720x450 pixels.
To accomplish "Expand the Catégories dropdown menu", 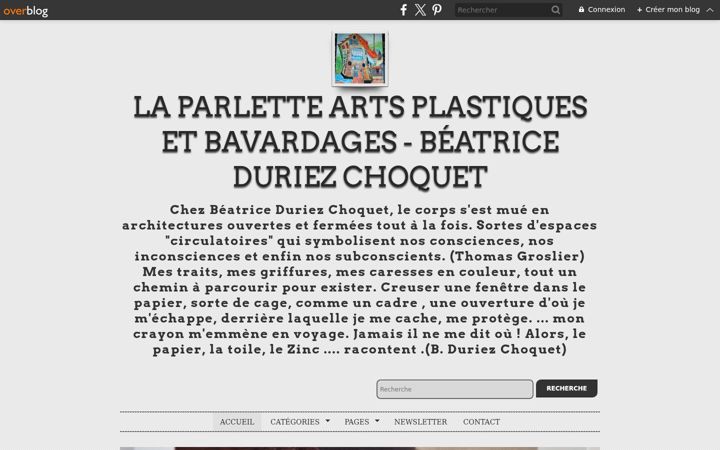I will (300, 422).
